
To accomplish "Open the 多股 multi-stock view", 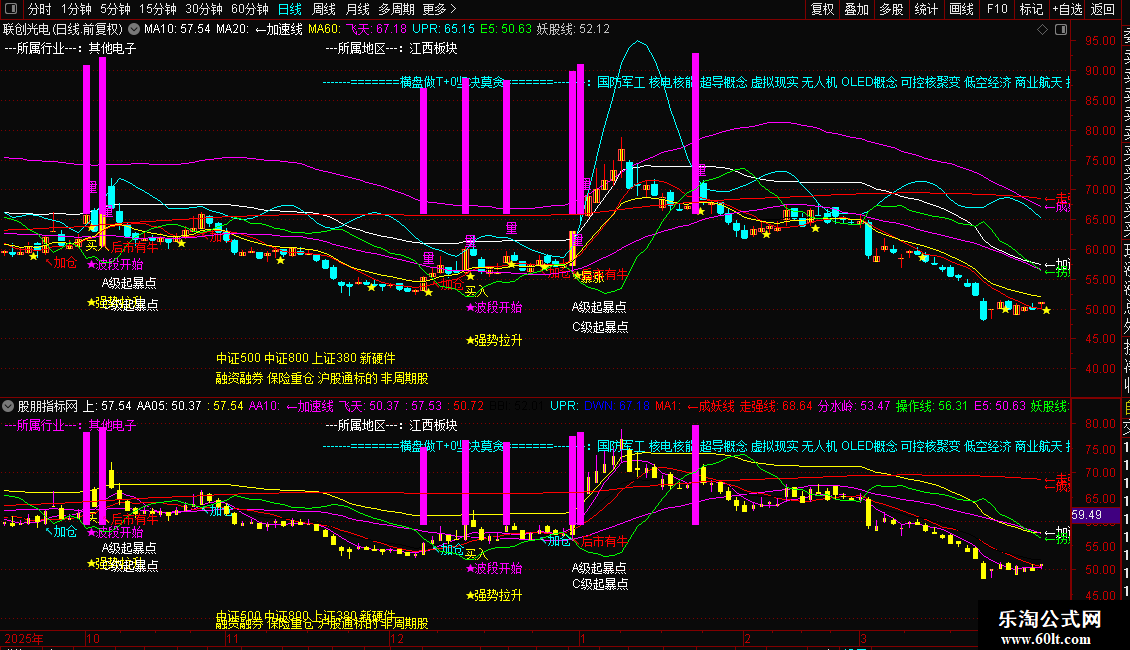I will click(x=891, y=9).
